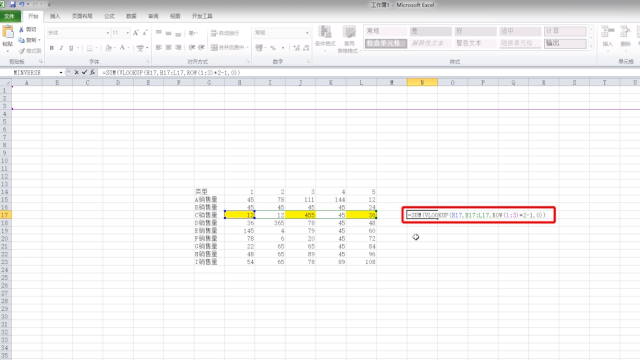Open number format dropdown (常规)
The image size is (640, 360).
[x=307, y=33]
